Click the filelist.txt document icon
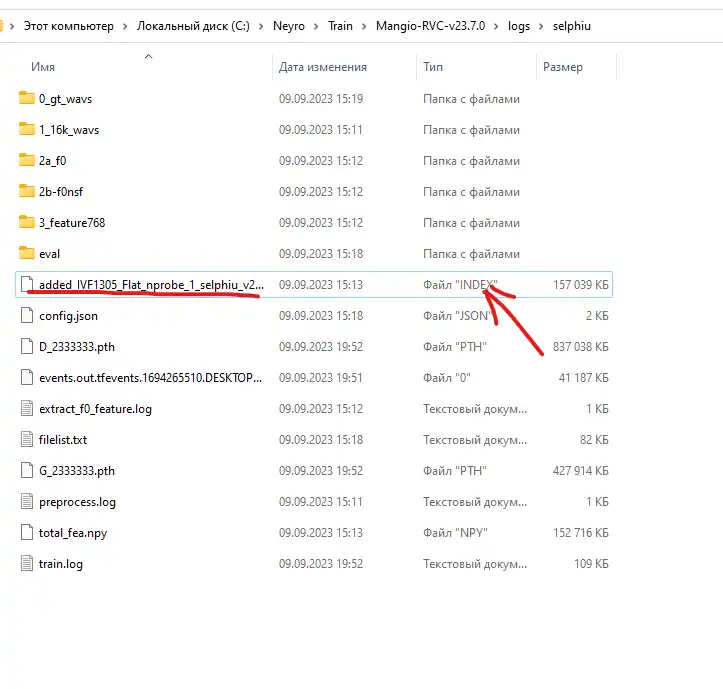This screenshot has height=689, width=723. (27, 439)
